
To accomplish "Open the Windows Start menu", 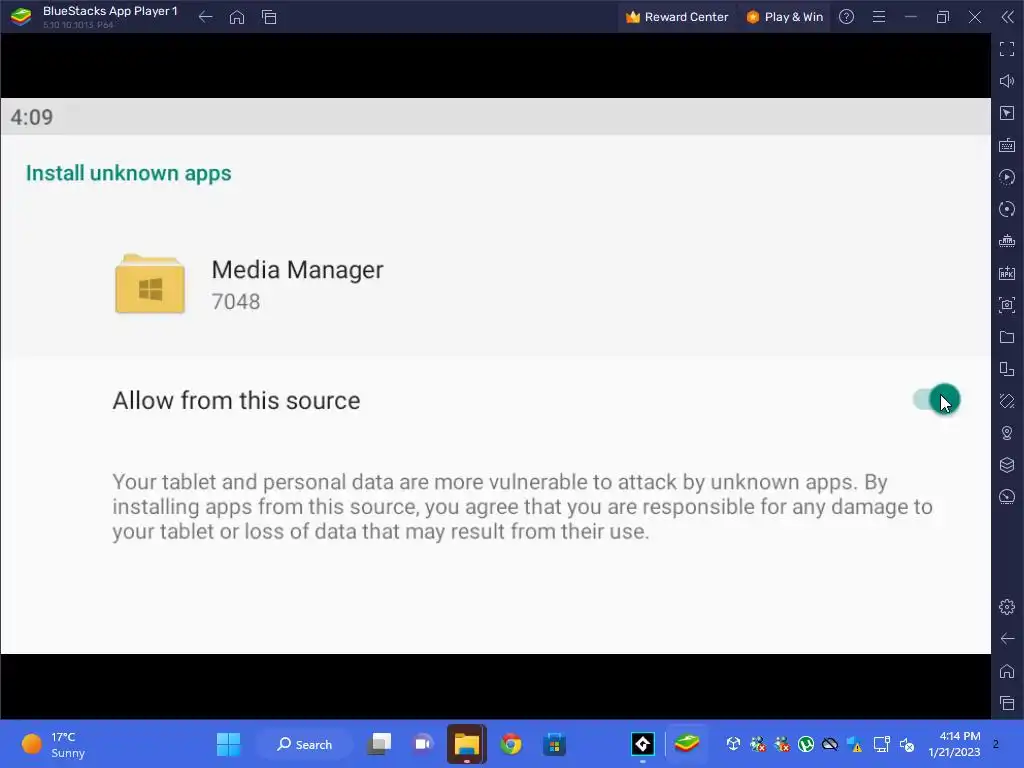I will click(x=229, y=744).
